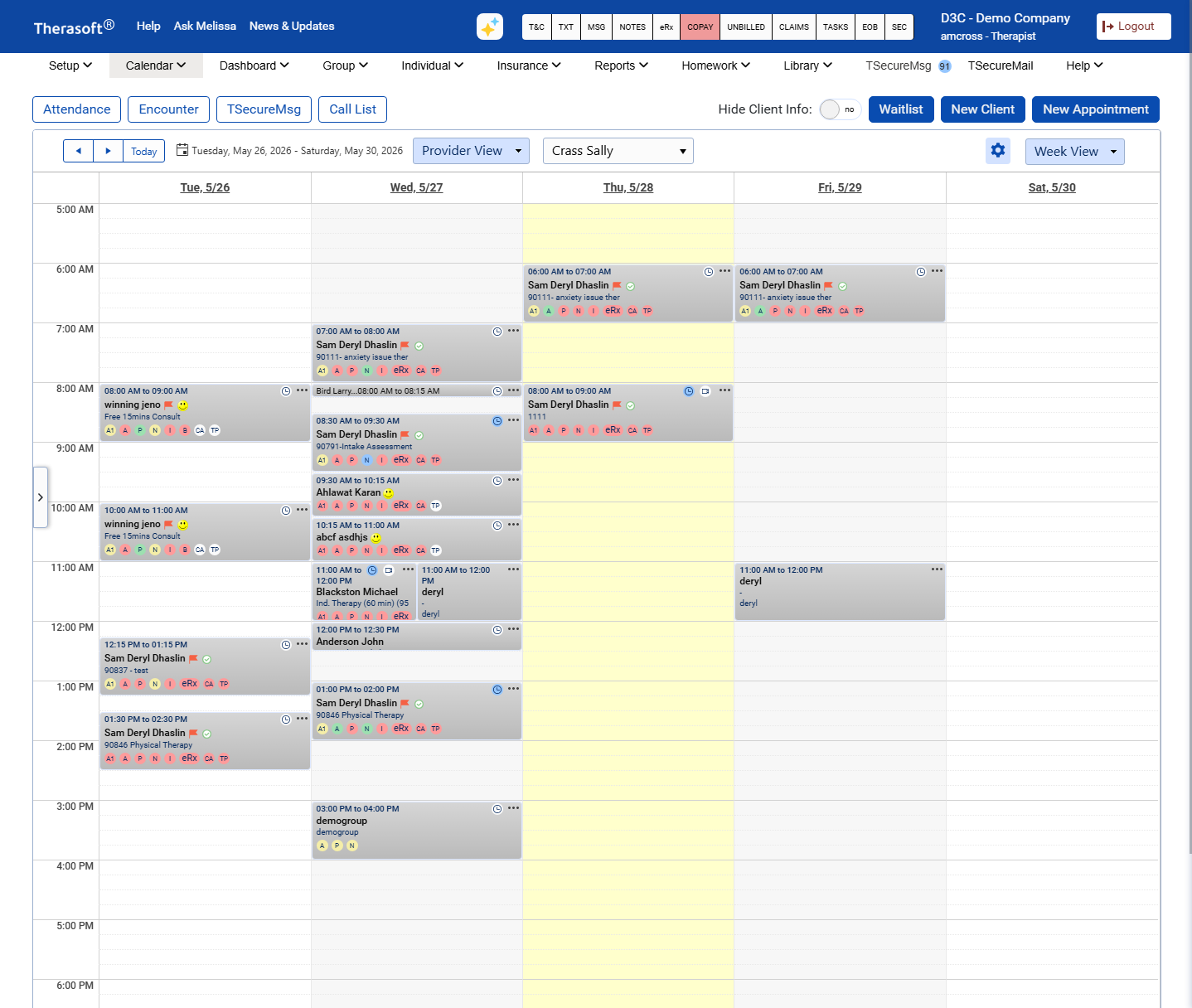Open the Group menu
Screen dimensions: 1192x1008
pos(345,65)
